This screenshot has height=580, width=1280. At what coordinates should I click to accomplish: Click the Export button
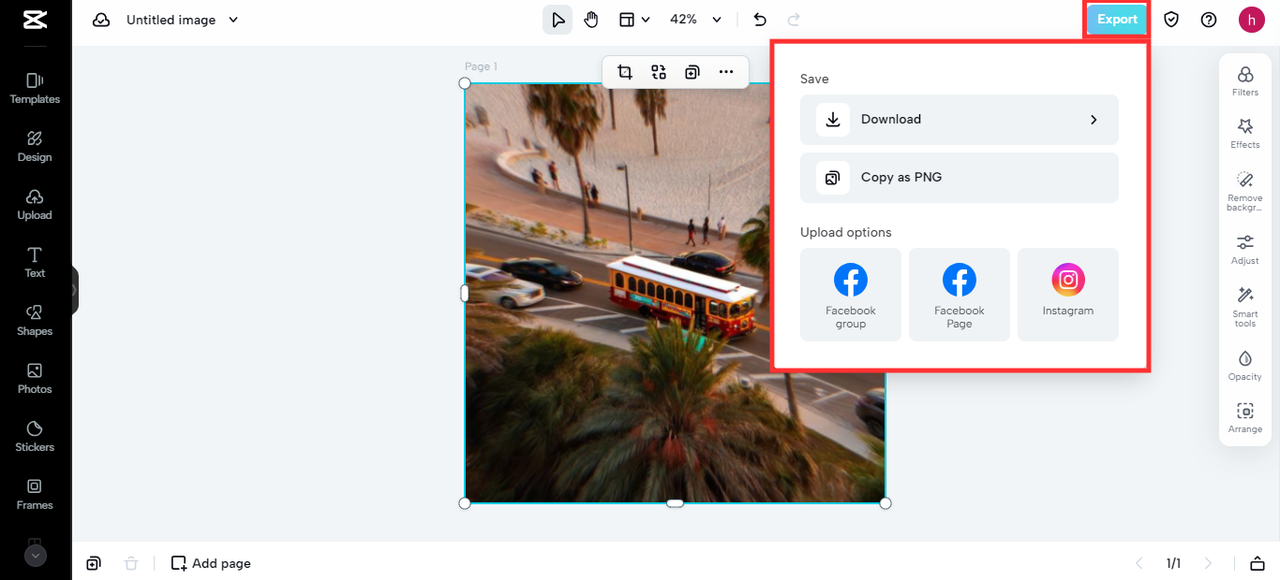click(1117, 20)
